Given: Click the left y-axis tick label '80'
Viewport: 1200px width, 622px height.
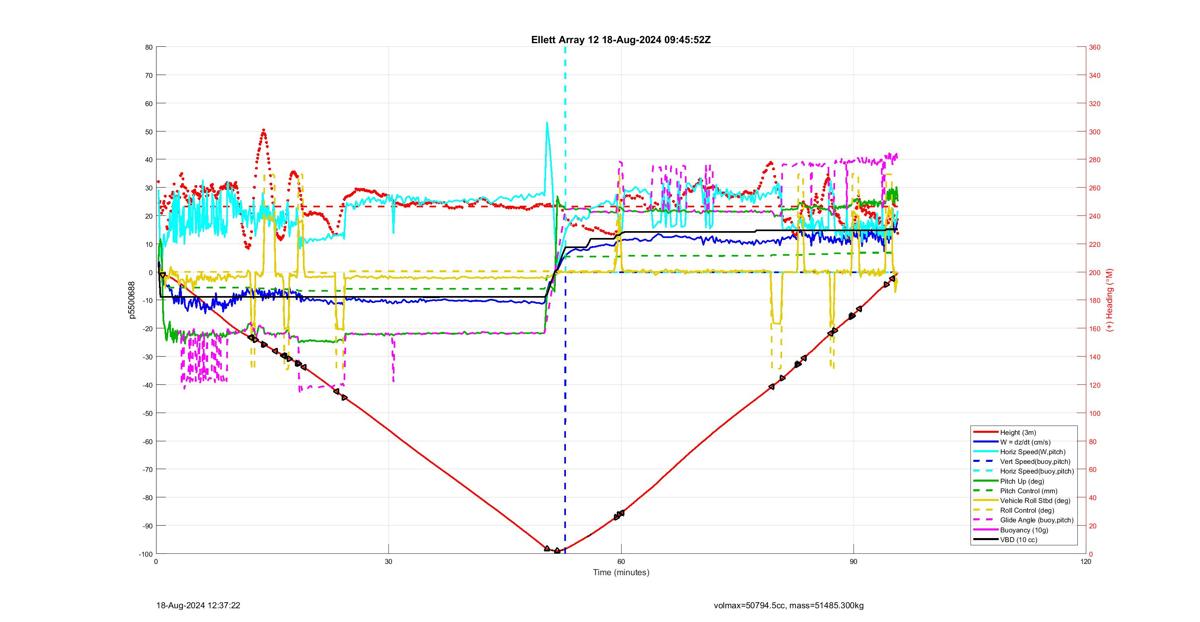Looking at the screenshot, I should tap(148, 47).
